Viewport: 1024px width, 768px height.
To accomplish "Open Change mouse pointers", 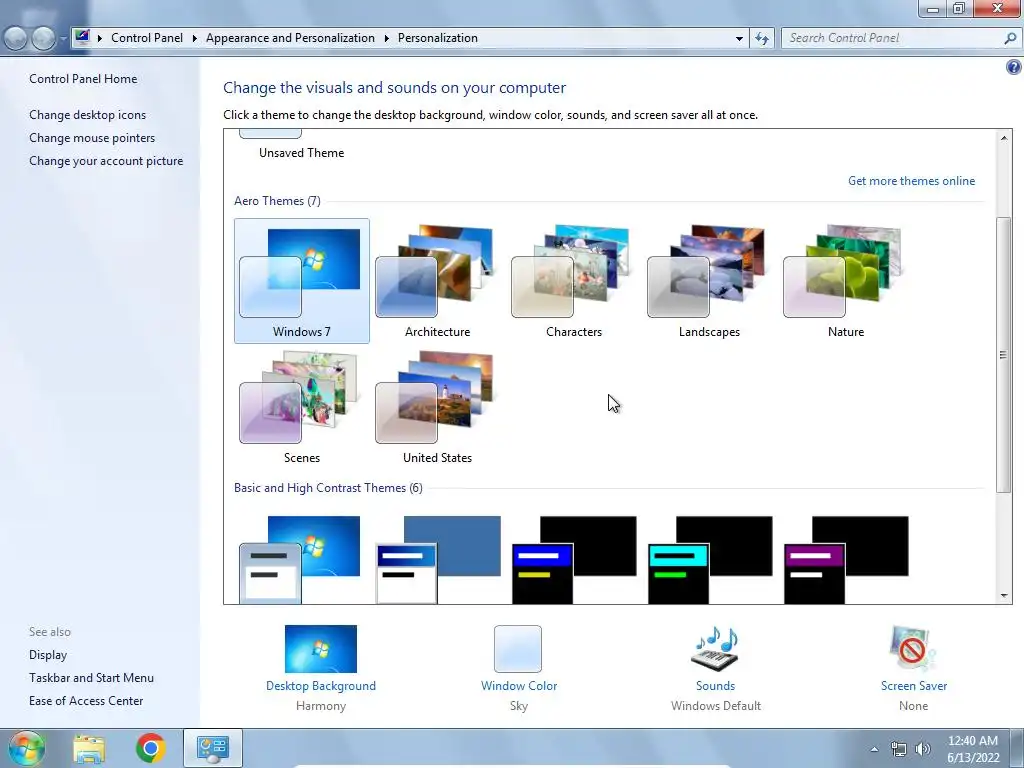I will click(x=92, y=138).
